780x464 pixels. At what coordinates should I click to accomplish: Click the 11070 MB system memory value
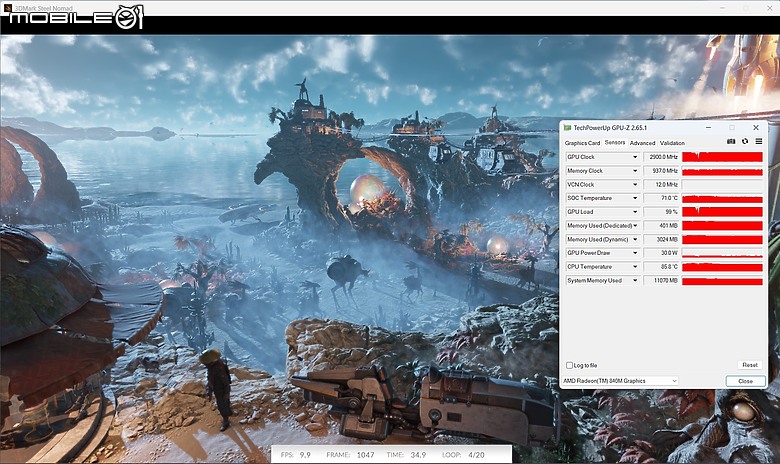[661, 281]
